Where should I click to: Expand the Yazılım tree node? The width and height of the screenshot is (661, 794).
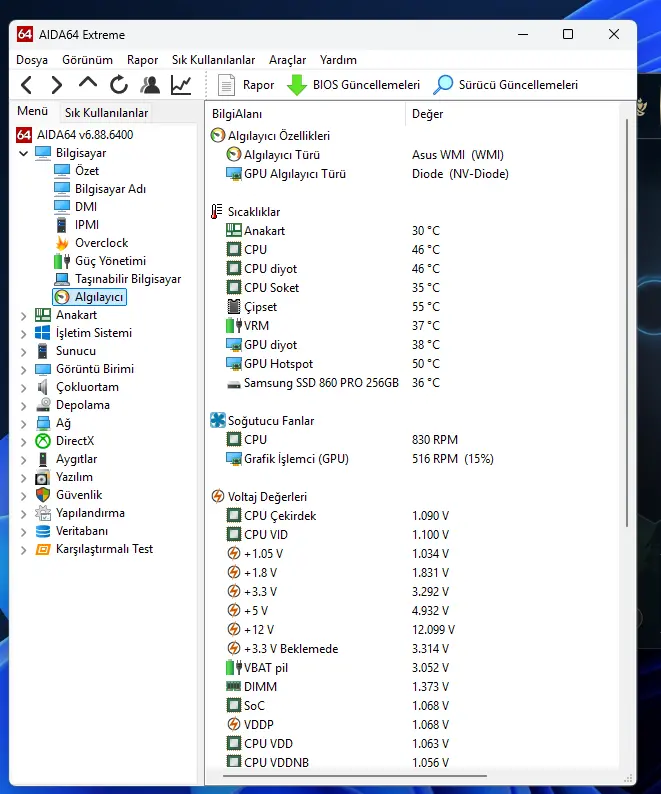click(x=23, y=478)
